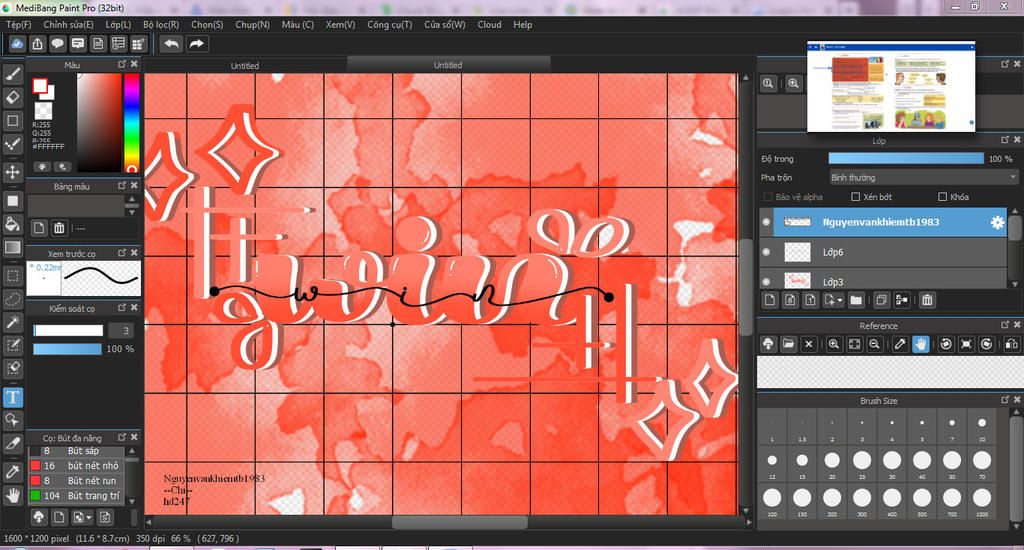Screen dimensions: 1024x550
Task: Select the rectangular Select tool with dashed square
Action: tap(12, 275)
